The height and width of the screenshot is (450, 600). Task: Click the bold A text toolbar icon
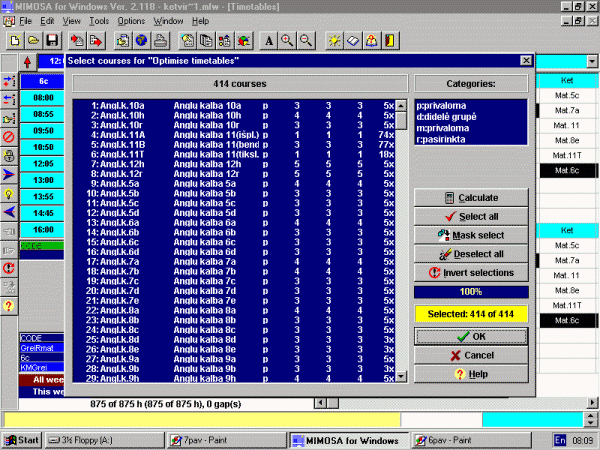pyautogui.click(x=268, y=41)
